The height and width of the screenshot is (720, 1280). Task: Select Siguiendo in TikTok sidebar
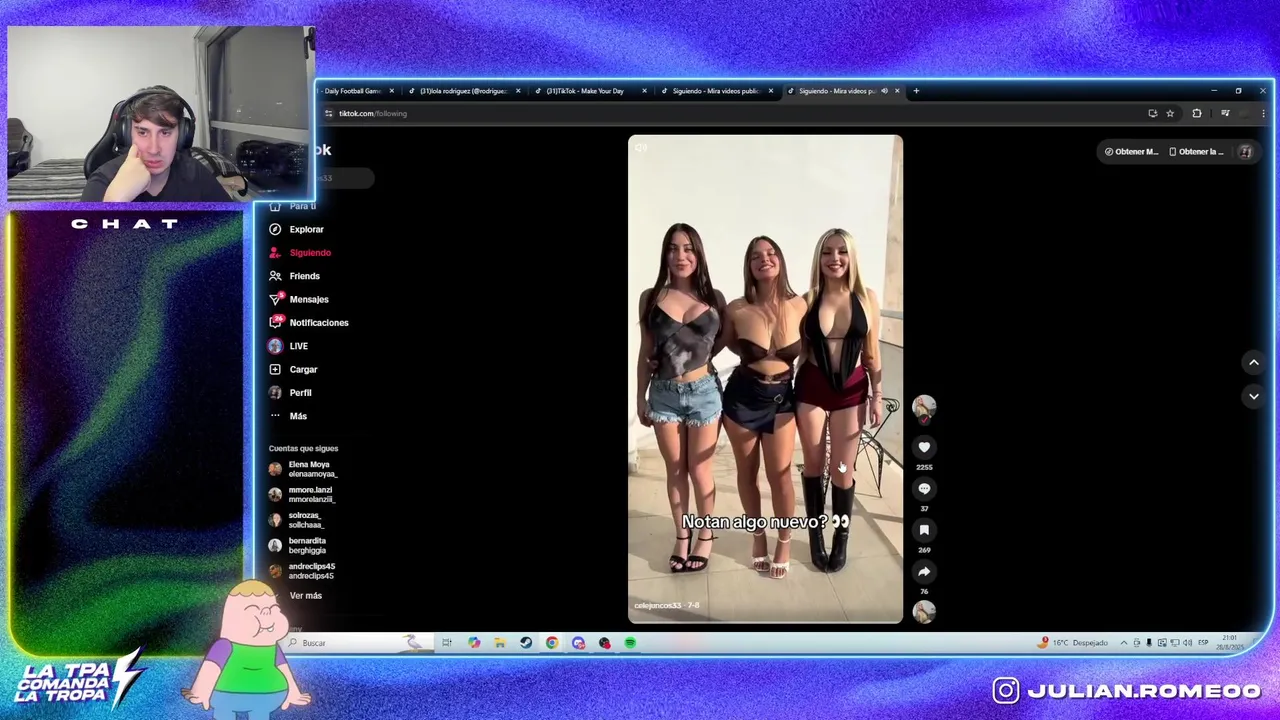click(310, 253)
